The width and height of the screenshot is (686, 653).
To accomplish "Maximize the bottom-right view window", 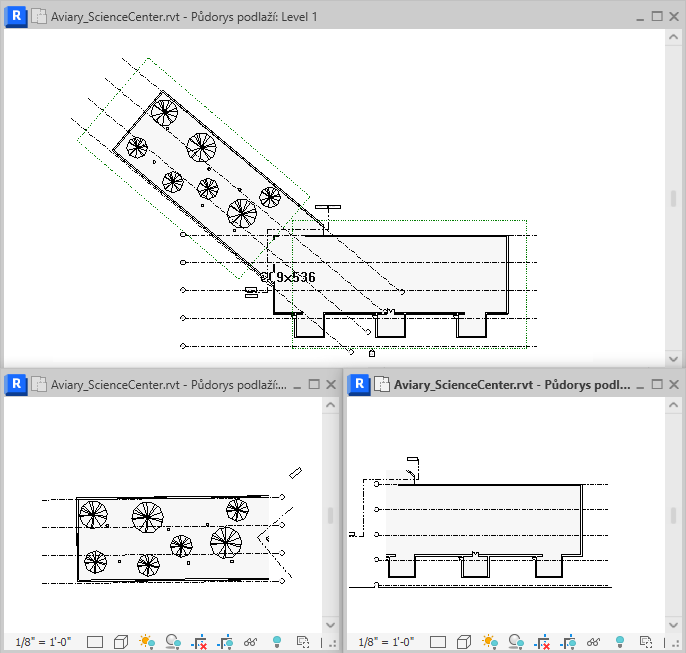I will pyautogui.click(x=657, y=384).
